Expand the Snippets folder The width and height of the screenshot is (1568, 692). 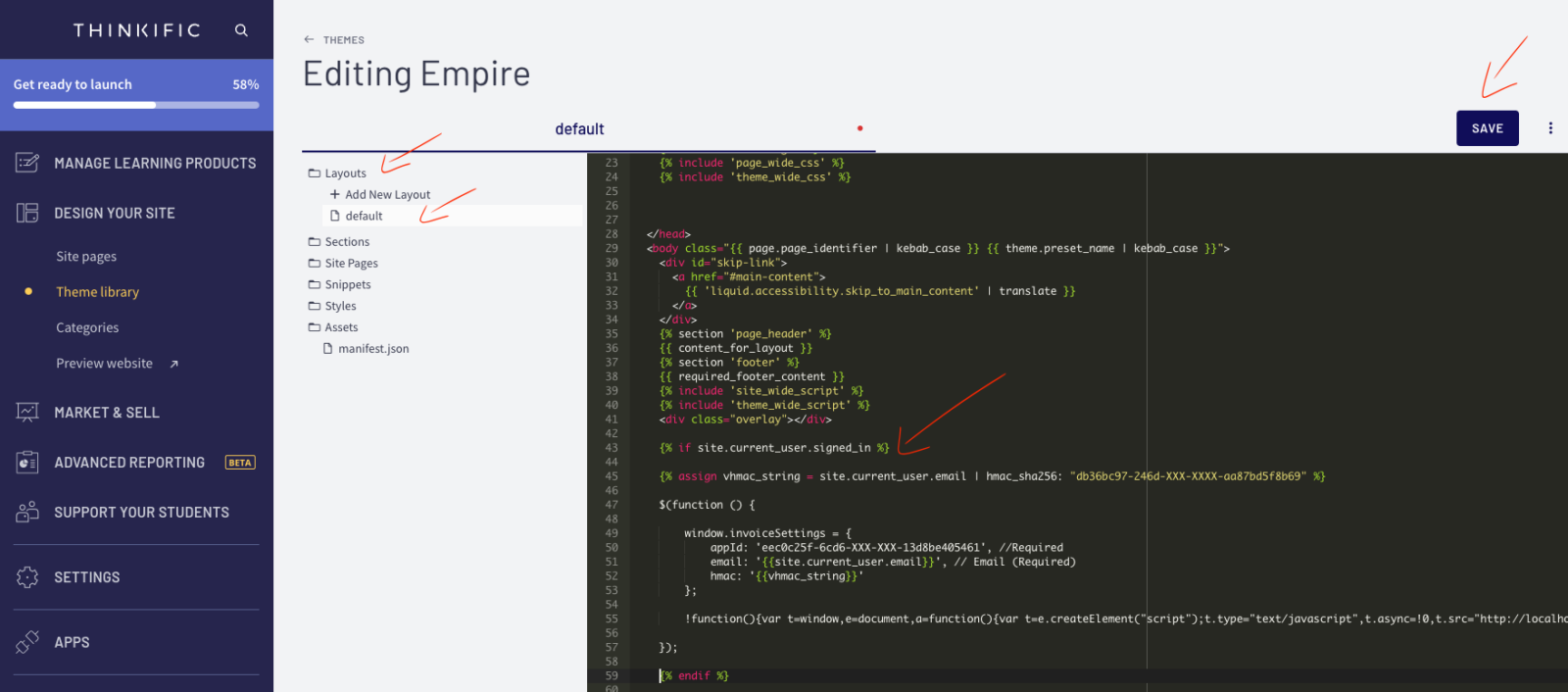pos(339,285)
